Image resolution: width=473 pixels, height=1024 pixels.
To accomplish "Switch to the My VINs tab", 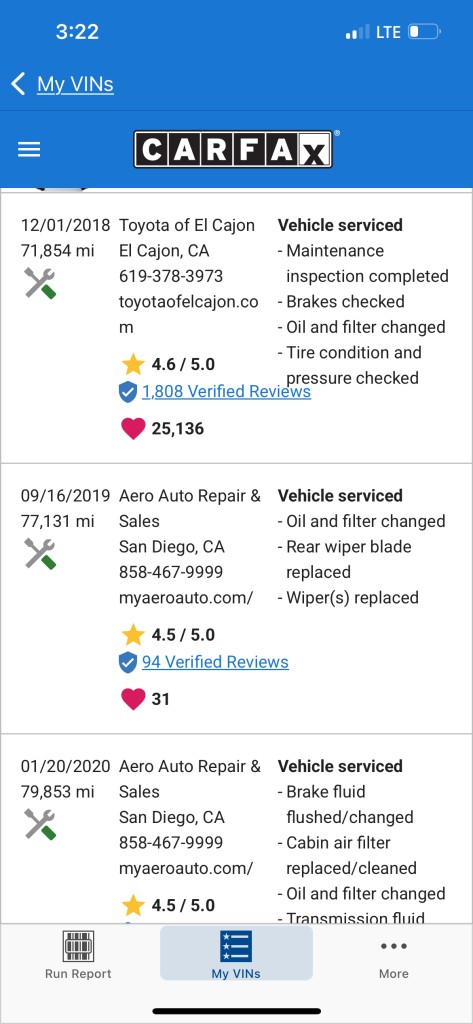I will tap(236, 953).
